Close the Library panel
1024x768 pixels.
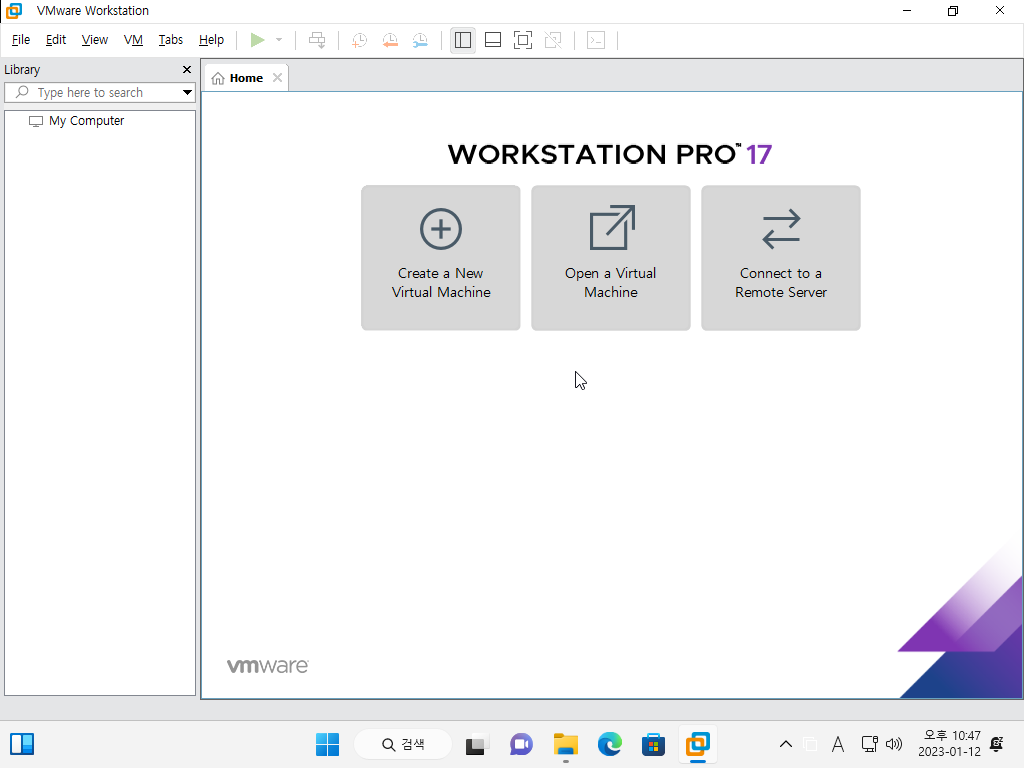point(187,69)
